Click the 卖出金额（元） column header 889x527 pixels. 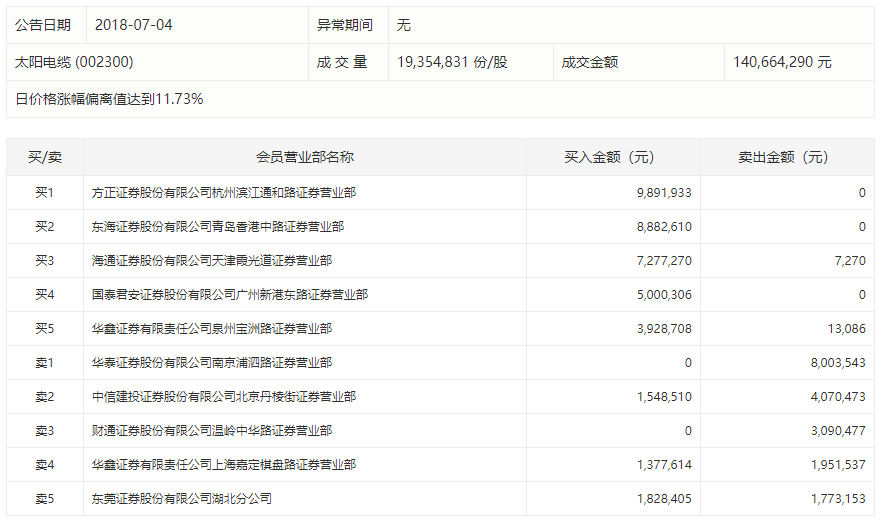click(783, 158)
